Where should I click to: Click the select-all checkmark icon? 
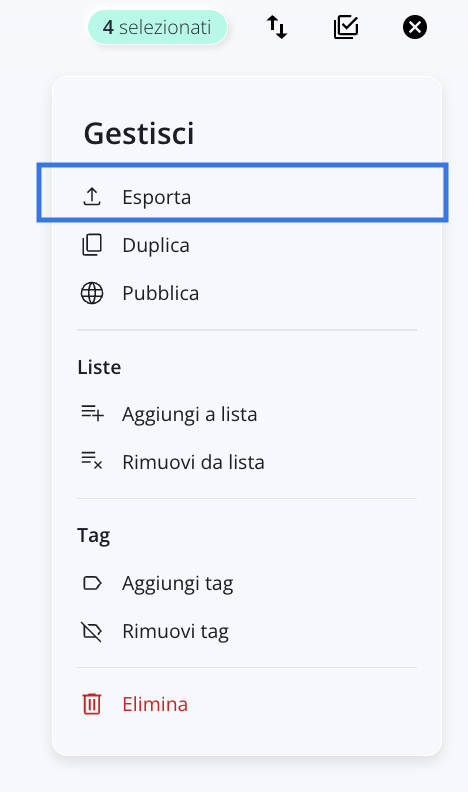(346, 27)
